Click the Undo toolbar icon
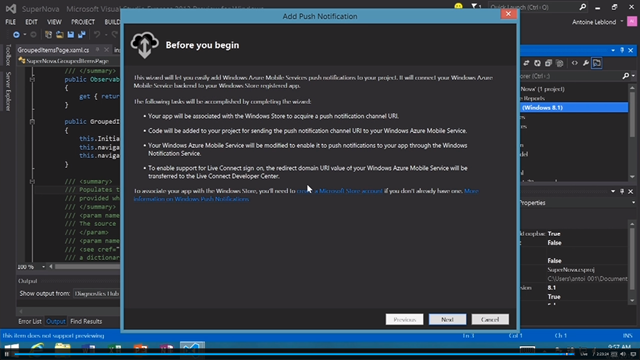The image size is (640, 360). tap(97, 35)
